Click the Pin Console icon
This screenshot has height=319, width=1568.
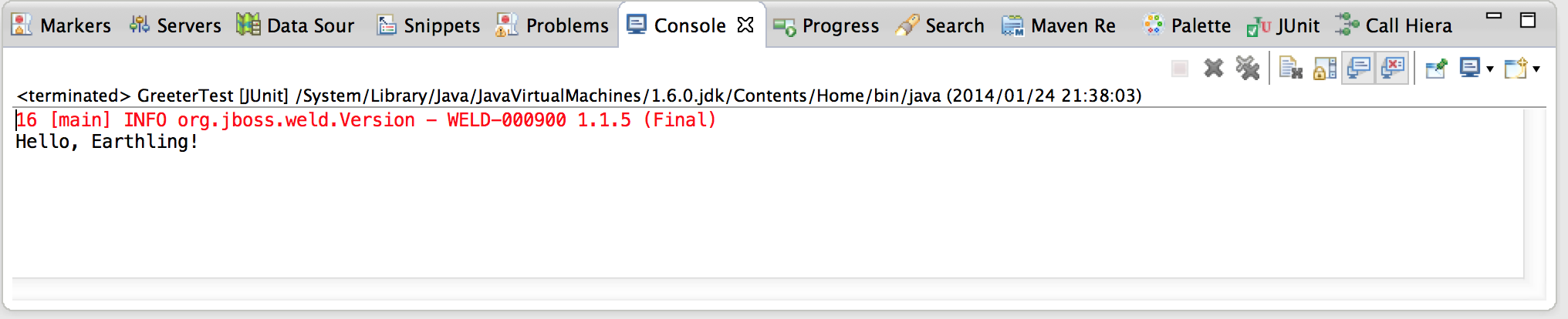coord(1436,69)
